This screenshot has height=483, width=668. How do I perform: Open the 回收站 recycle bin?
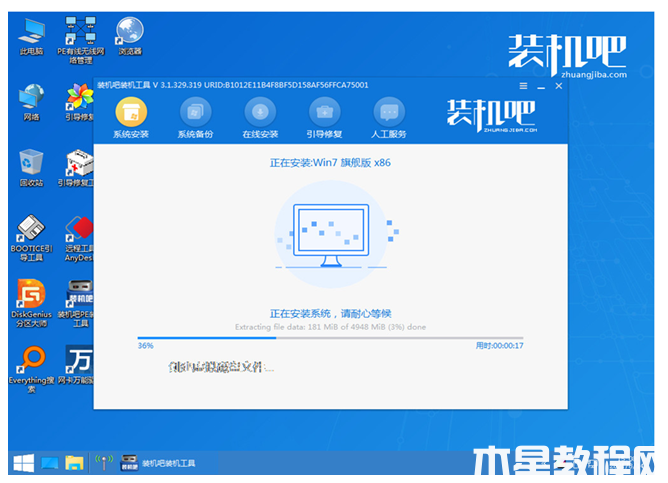[32, 168]
